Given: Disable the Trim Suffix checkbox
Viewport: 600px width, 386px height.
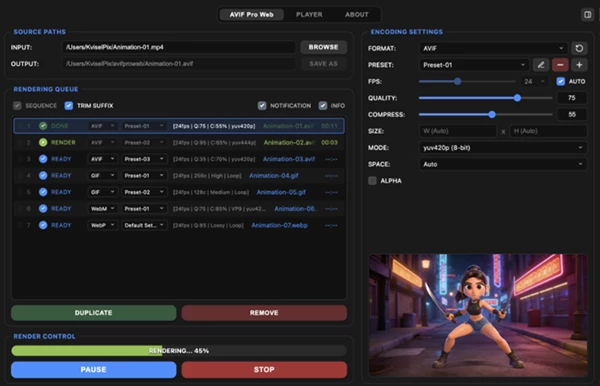Looking at the screenshot, I should point(68,106).
